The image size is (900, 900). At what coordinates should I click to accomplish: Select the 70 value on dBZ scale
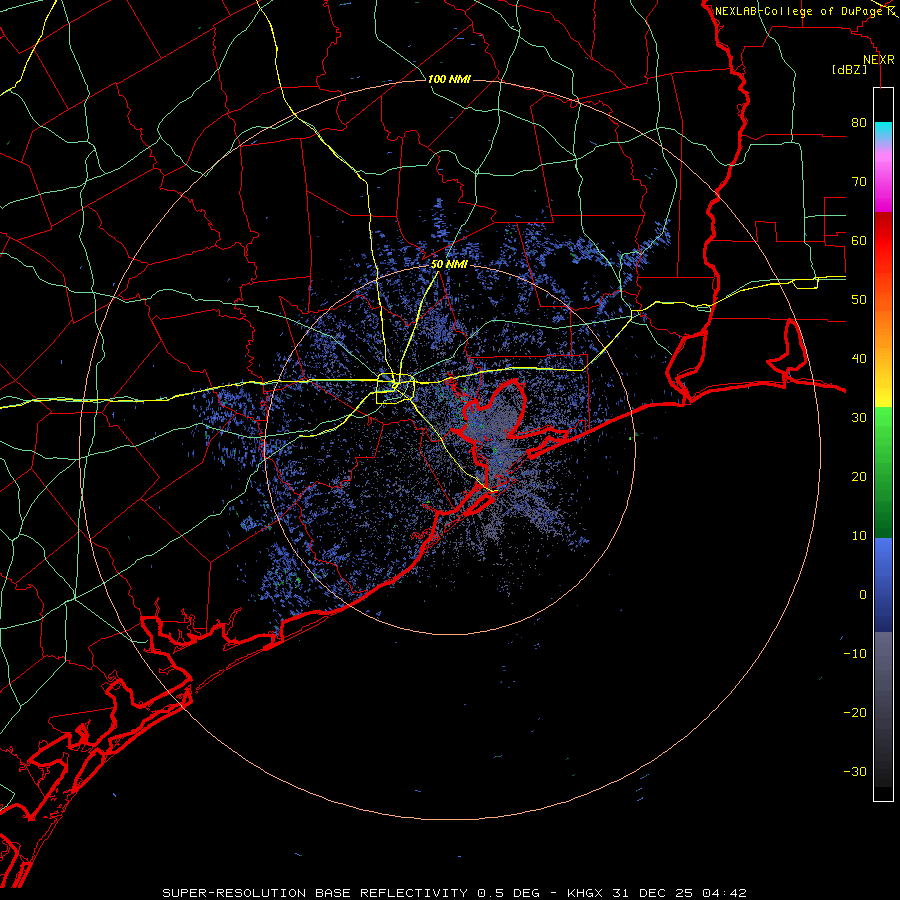859,181
